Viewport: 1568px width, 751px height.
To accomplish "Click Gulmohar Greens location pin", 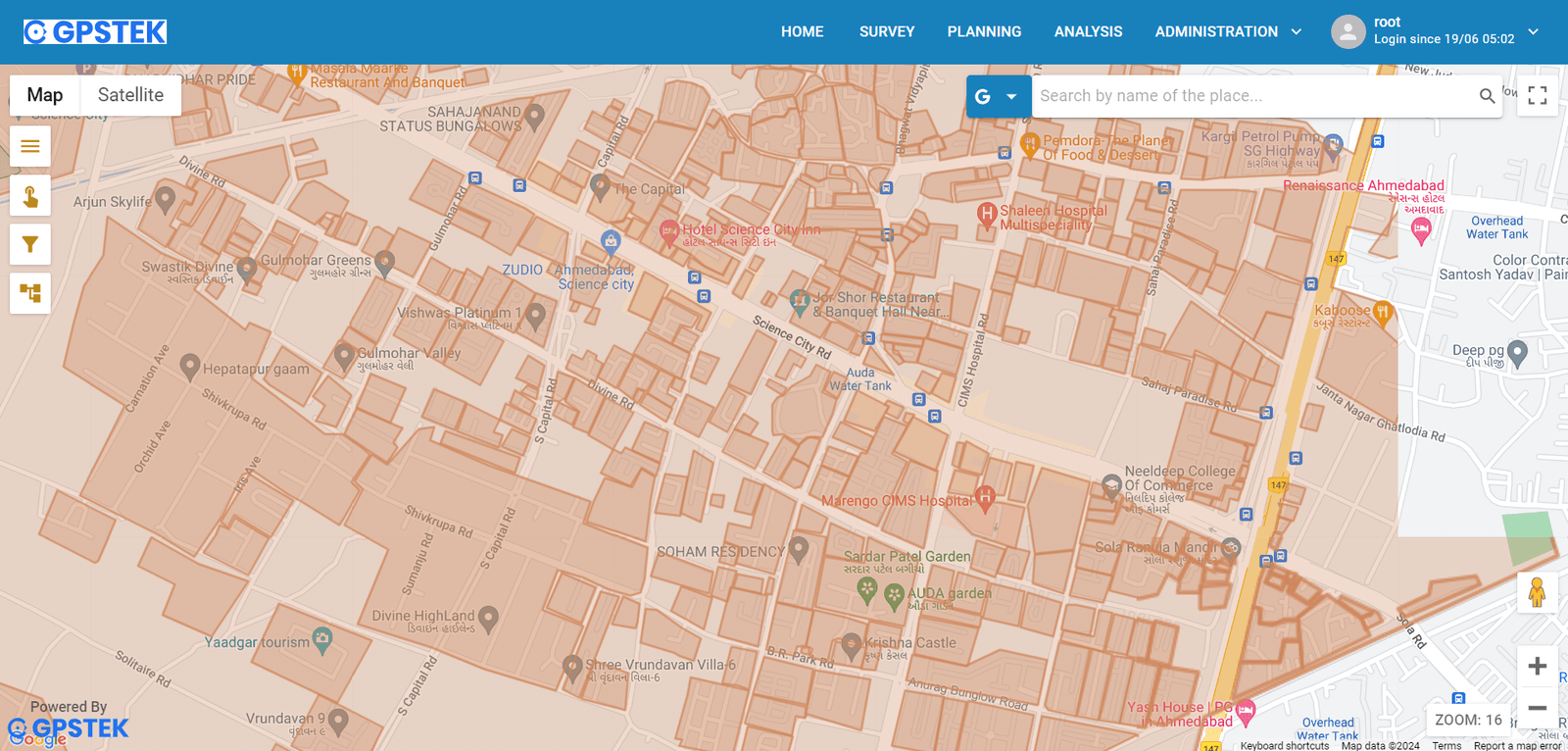I will (x=384, y=262).
